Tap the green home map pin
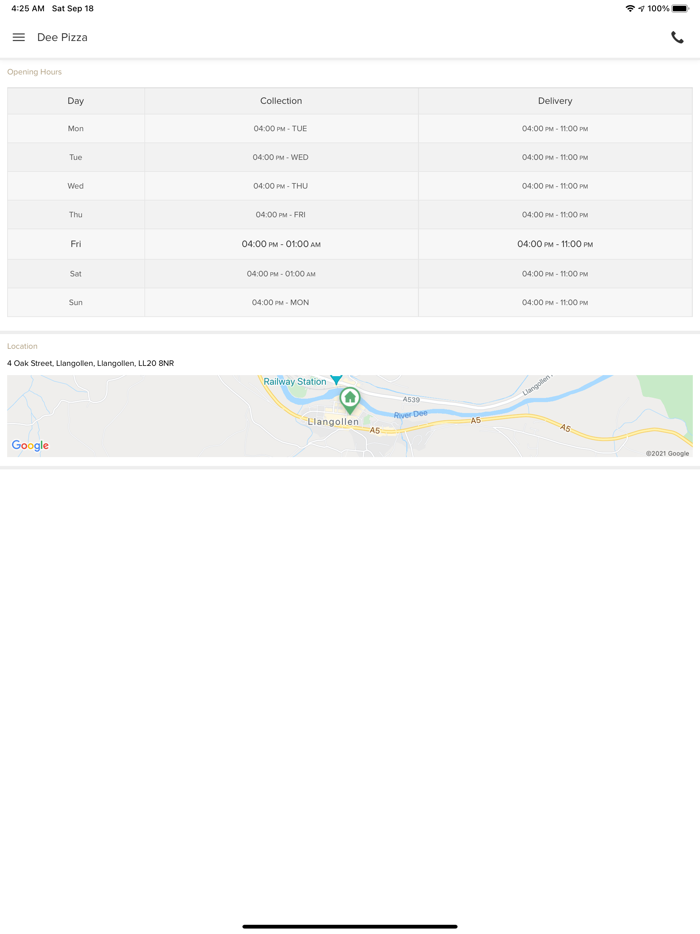Screen dimensions: 700x934 tap(350, 399)
